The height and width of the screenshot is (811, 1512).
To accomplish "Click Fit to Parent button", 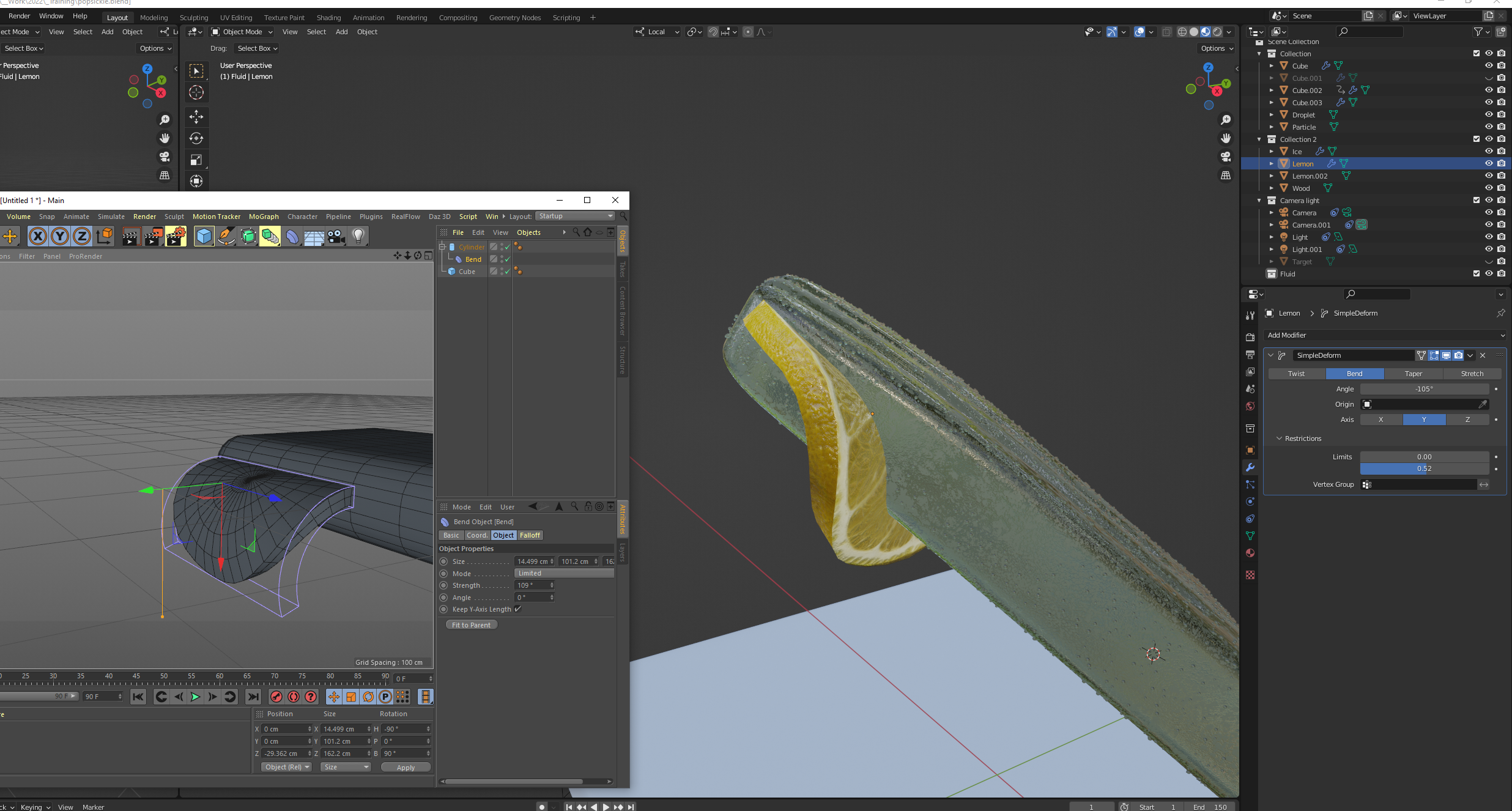I will pyautogui.click(x=471, y=625).
